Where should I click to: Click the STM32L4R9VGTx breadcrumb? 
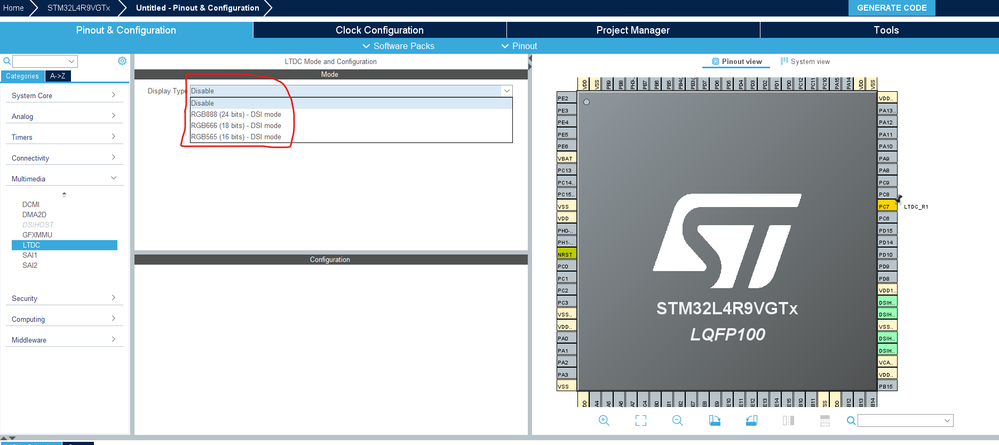click(x=78, y=8)
